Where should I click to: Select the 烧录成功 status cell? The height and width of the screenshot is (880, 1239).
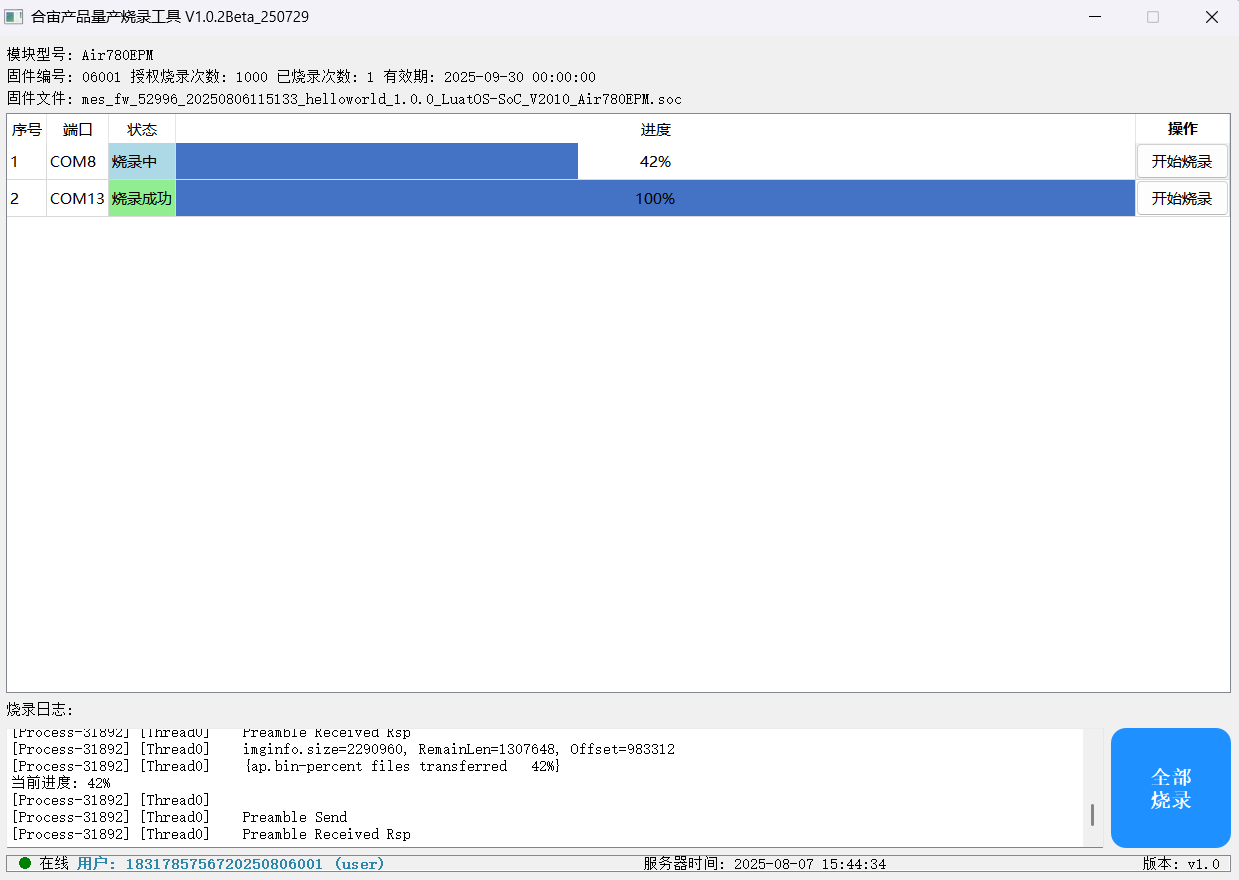[x=142, y=198]
